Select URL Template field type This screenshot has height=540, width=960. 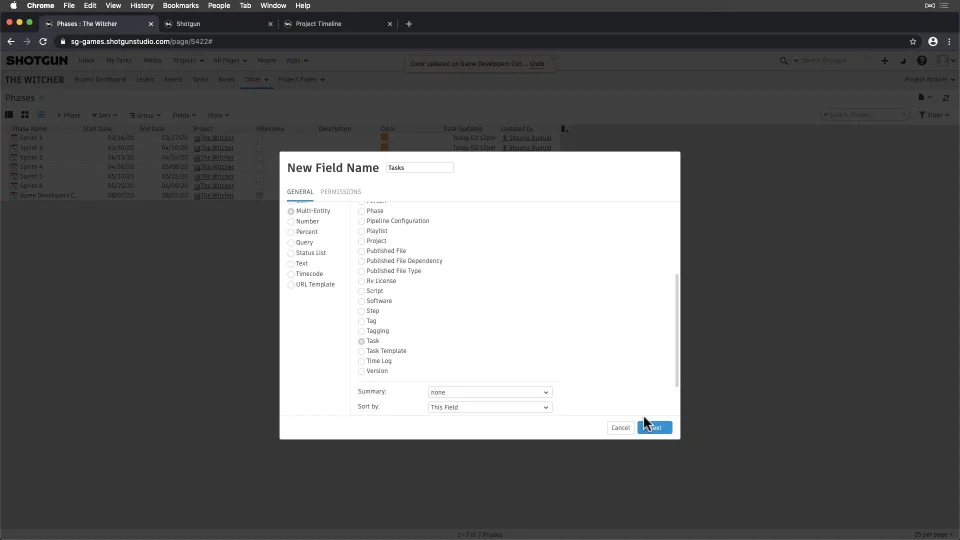[291, 285]
